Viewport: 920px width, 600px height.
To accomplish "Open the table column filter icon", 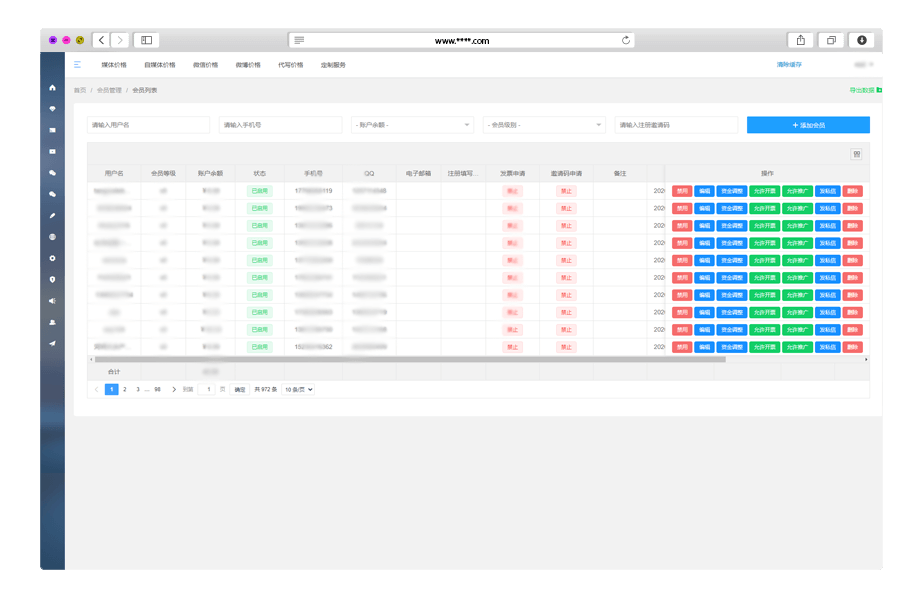I will (857, 154).
